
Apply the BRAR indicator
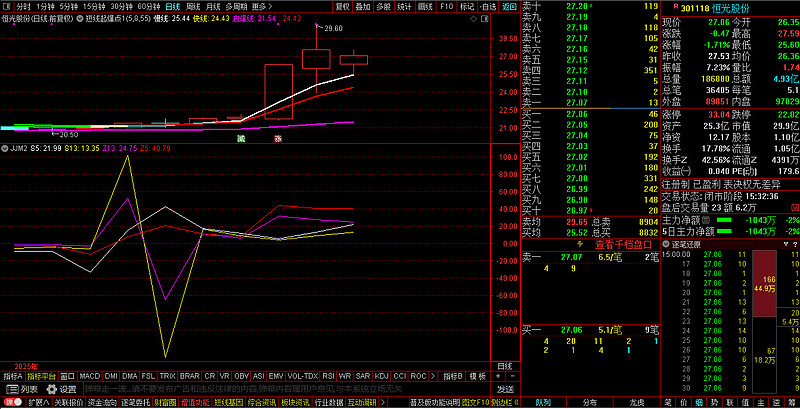point(190,376)
